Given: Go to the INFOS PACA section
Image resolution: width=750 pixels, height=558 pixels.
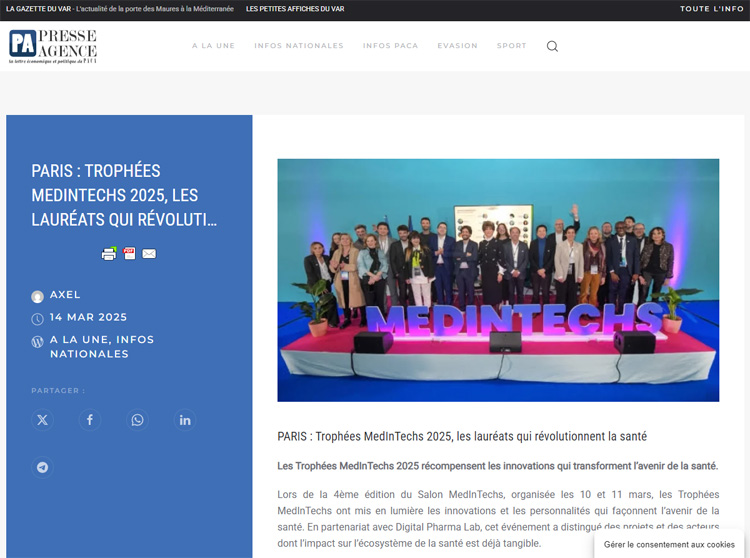Looking at the screenshot, I should pyautogui.click(x=390, y=46).
